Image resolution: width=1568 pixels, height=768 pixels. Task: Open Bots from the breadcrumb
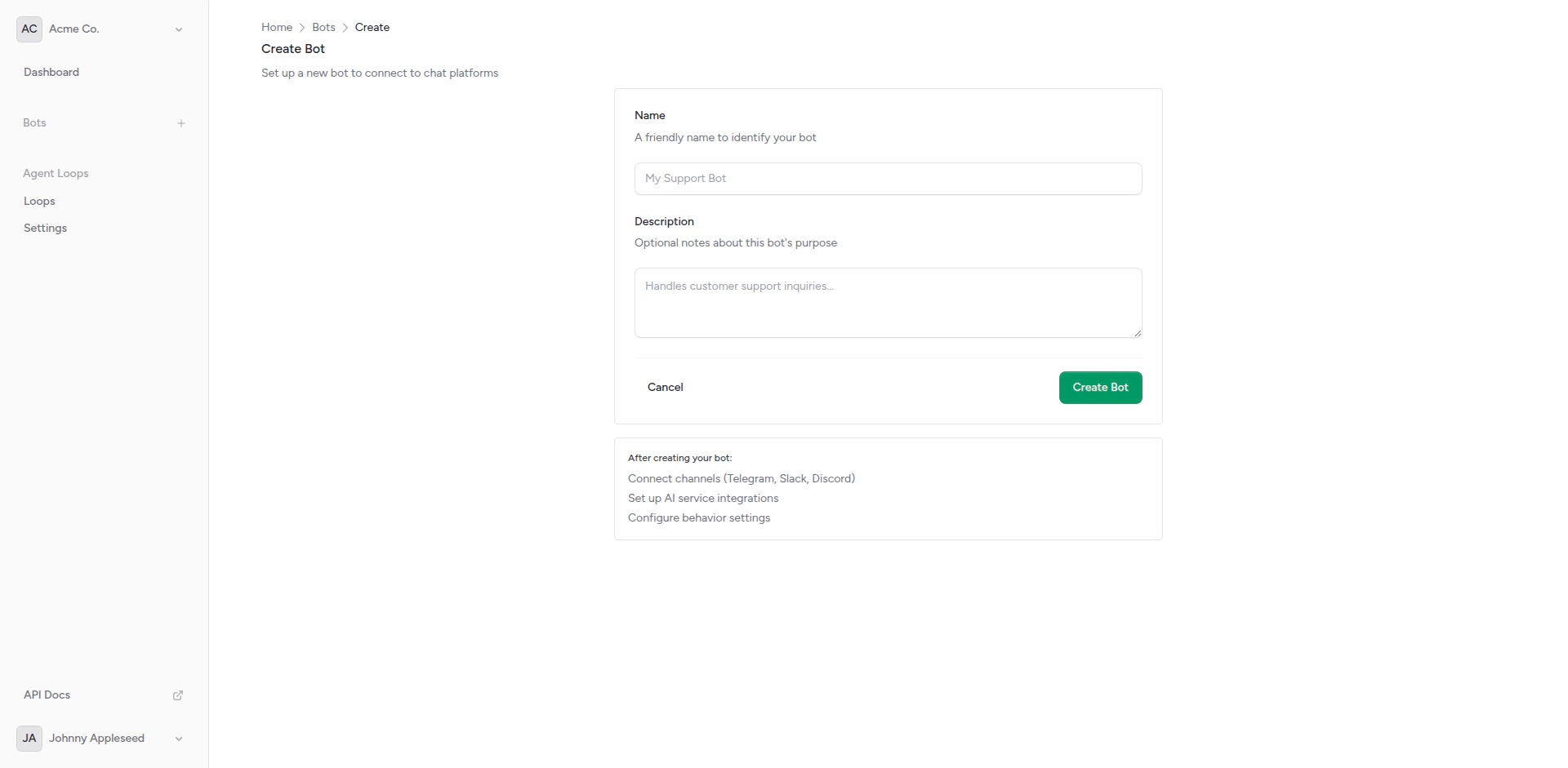click(x=323, y=27)
